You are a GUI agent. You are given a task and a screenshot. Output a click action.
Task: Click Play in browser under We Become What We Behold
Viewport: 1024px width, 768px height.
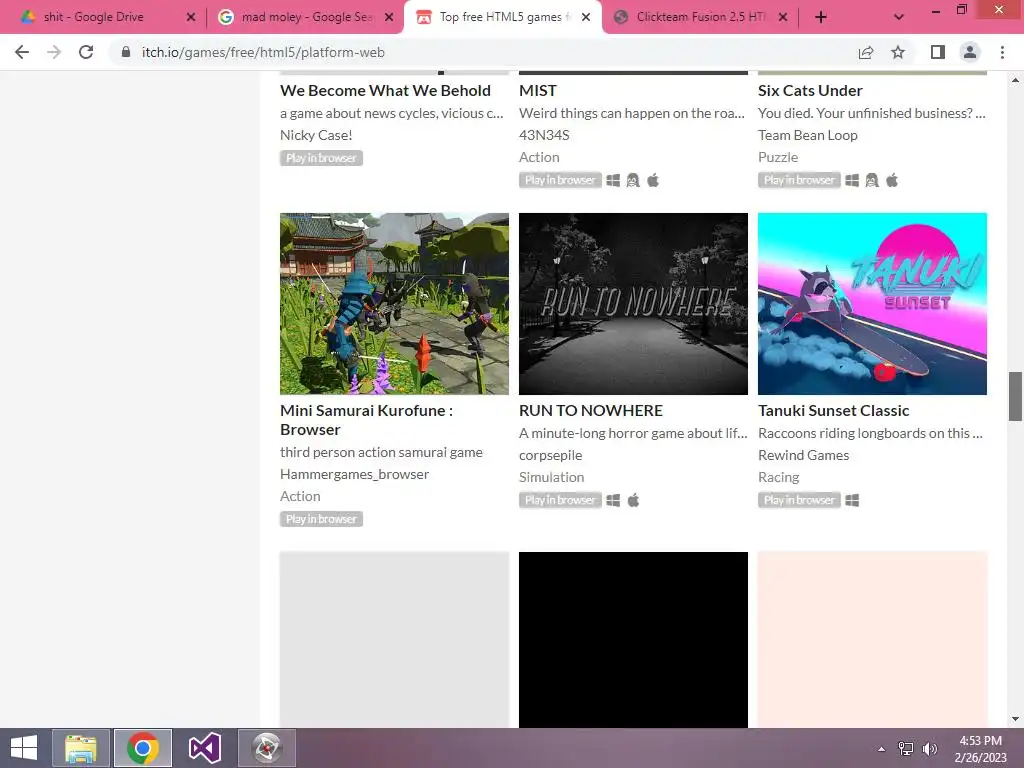pos(321,158)
